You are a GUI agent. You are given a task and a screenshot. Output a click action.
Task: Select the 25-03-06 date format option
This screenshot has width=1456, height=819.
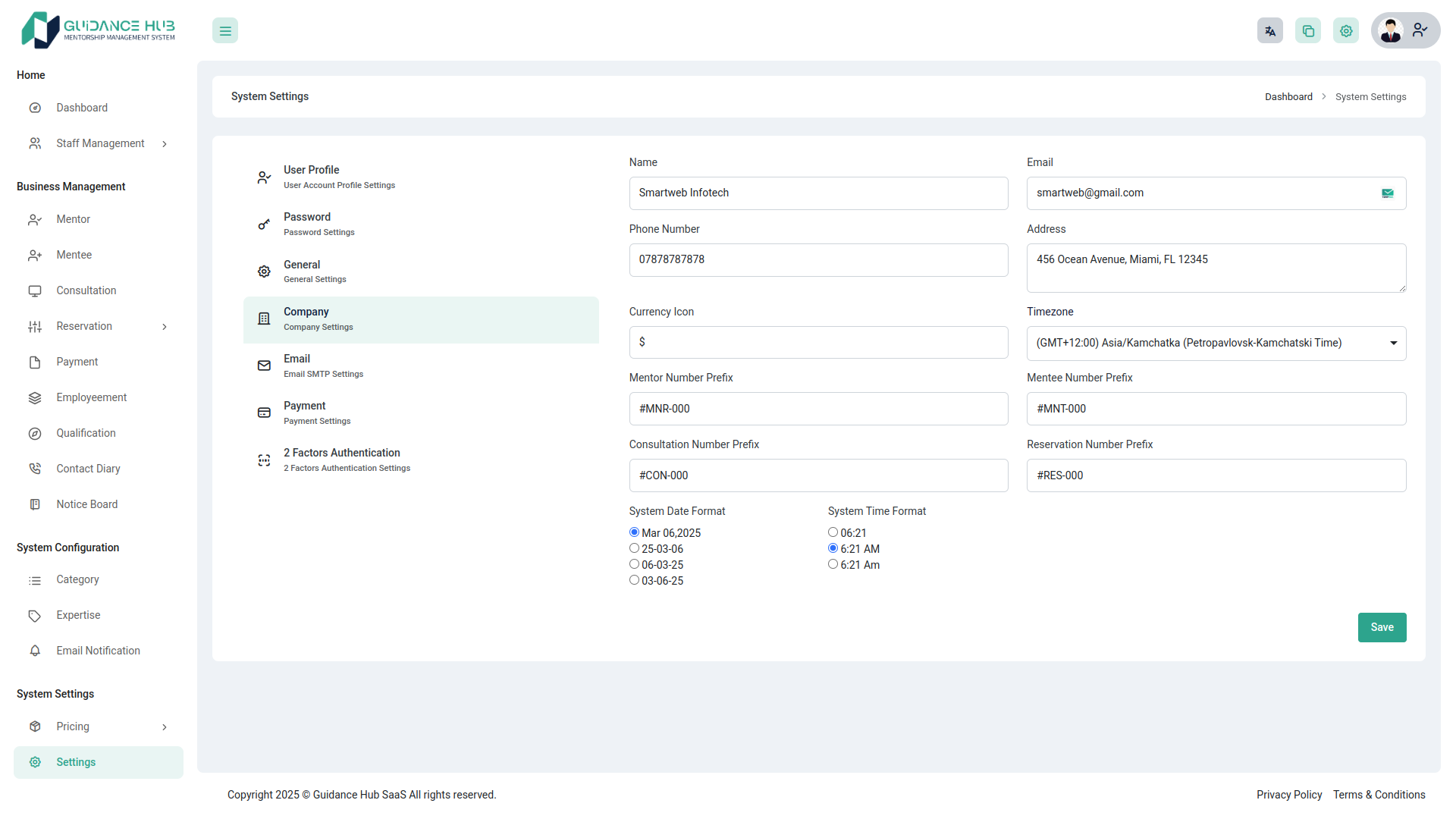pyautogui.click(x=634, y=548)
